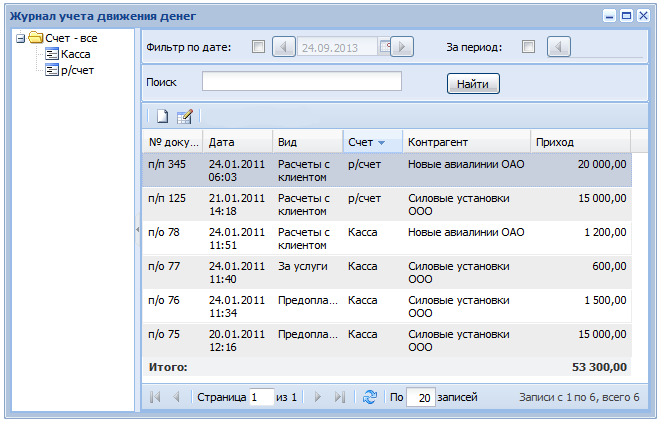Screen dimensions: 660x423
Task: Click amount cell 20 000,00
Action: pyautogui.click(x=602, y=164)
